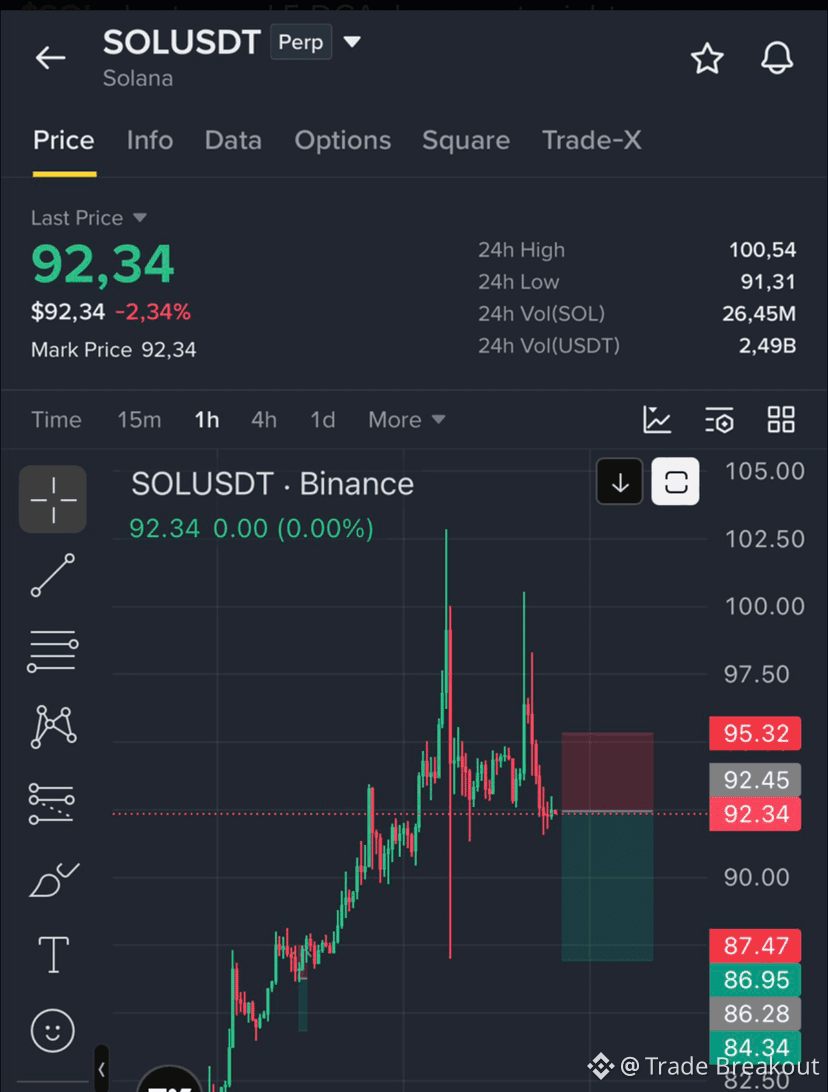
Task: Select the horizontal lines Fibonacci tool
Action: (x=53, y=651)
